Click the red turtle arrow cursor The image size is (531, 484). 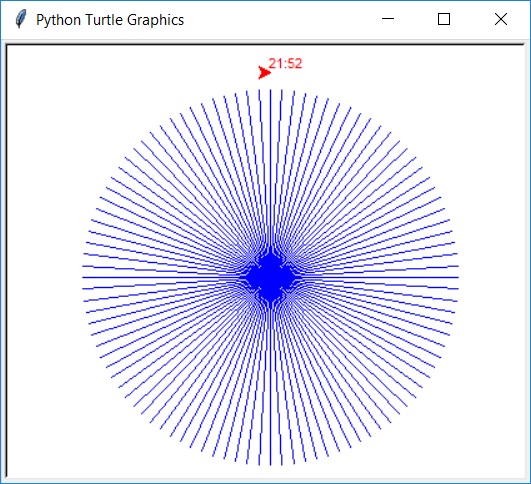click(264, 73)
